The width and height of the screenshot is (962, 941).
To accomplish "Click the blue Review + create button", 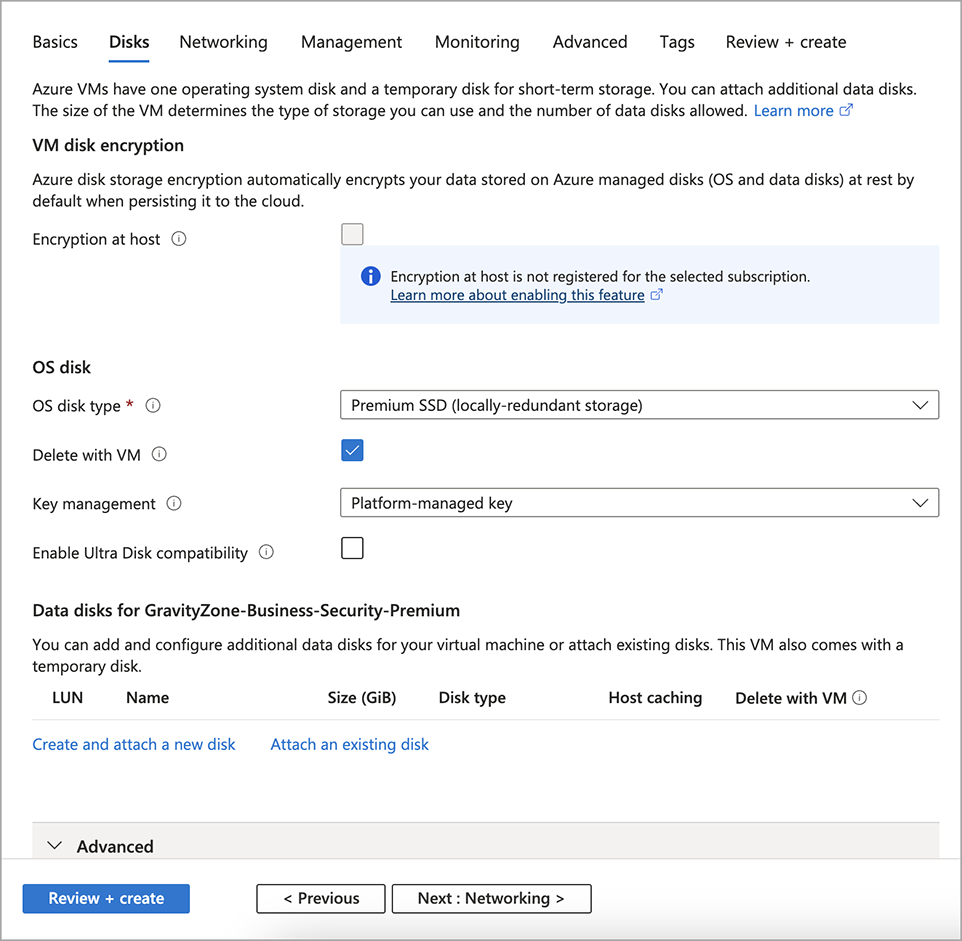I will click(106, 898).
